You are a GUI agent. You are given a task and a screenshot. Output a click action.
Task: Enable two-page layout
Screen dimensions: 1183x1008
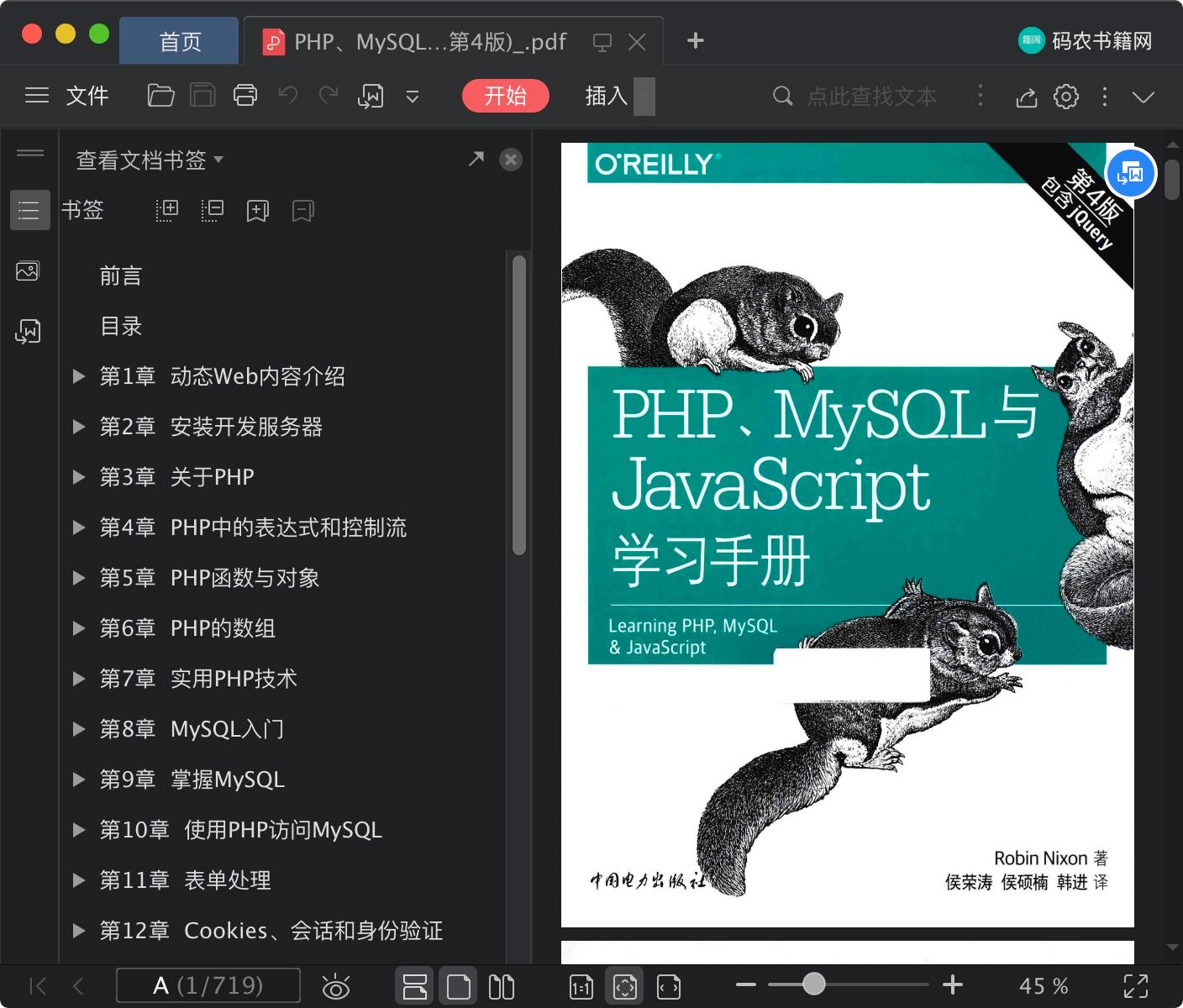(x=502, y=986)
